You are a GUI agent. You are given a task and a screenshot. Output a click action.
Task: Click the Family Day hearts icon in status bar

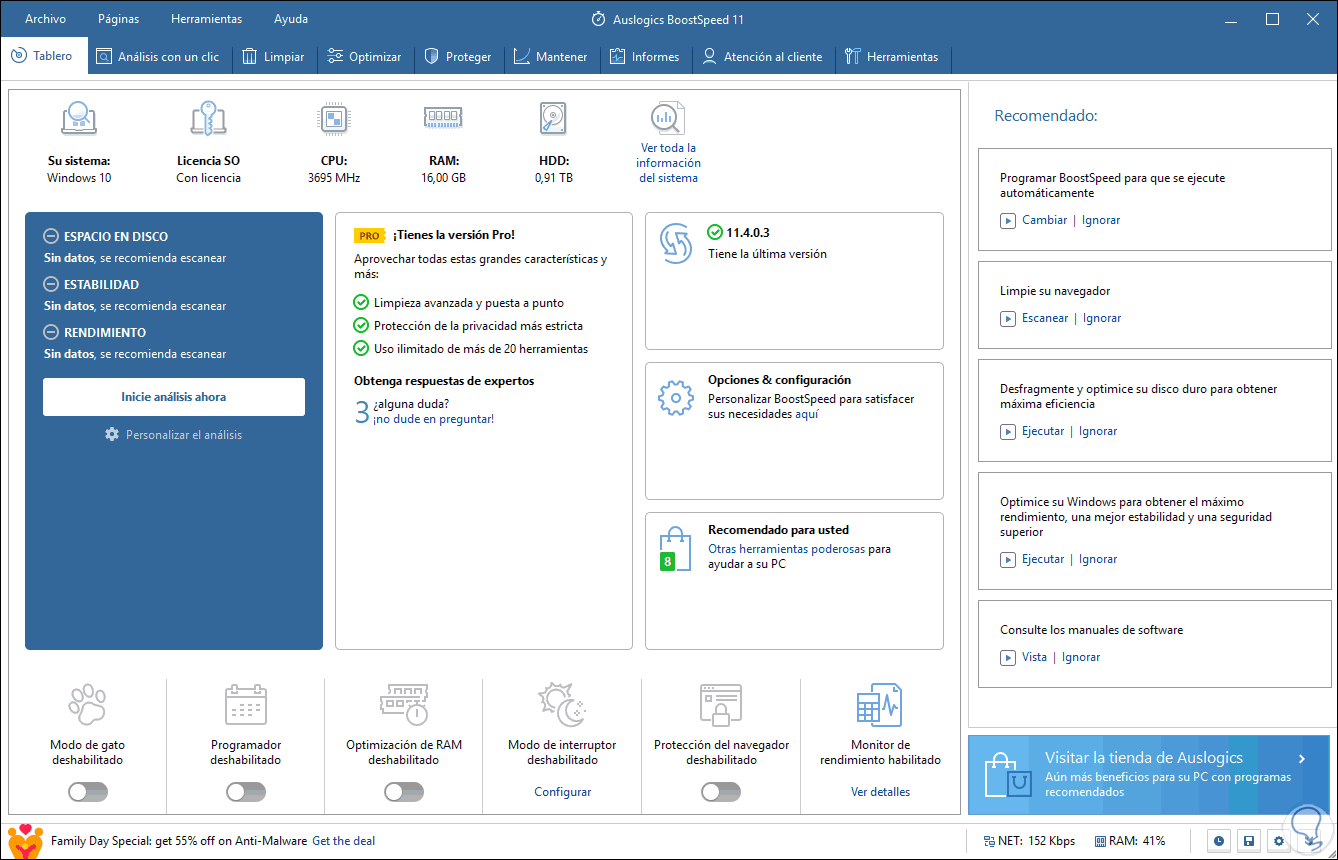[x=24, y=839]
